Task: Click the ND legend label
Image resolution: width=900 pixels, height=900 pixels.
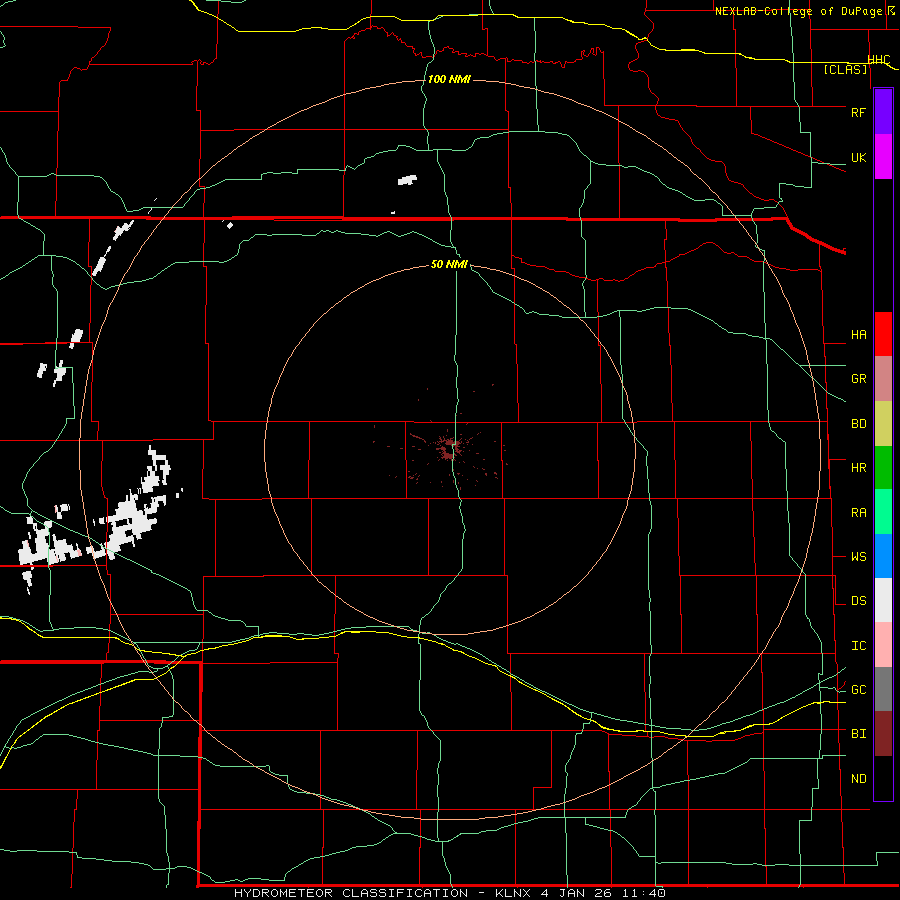Action: pyautogui.click(x=859, y=779)
